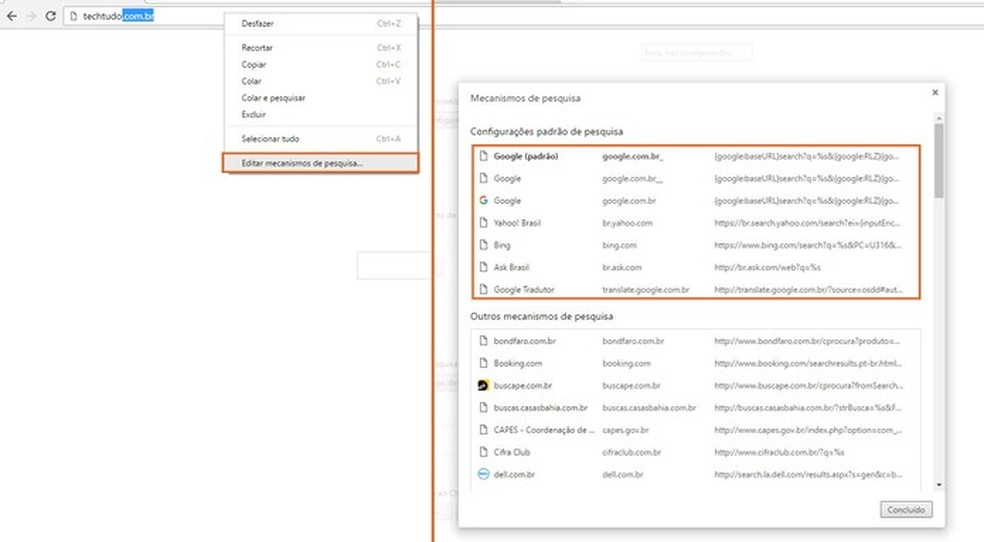
Task: Click the browser forward arrow
Action: click(31, 16)
